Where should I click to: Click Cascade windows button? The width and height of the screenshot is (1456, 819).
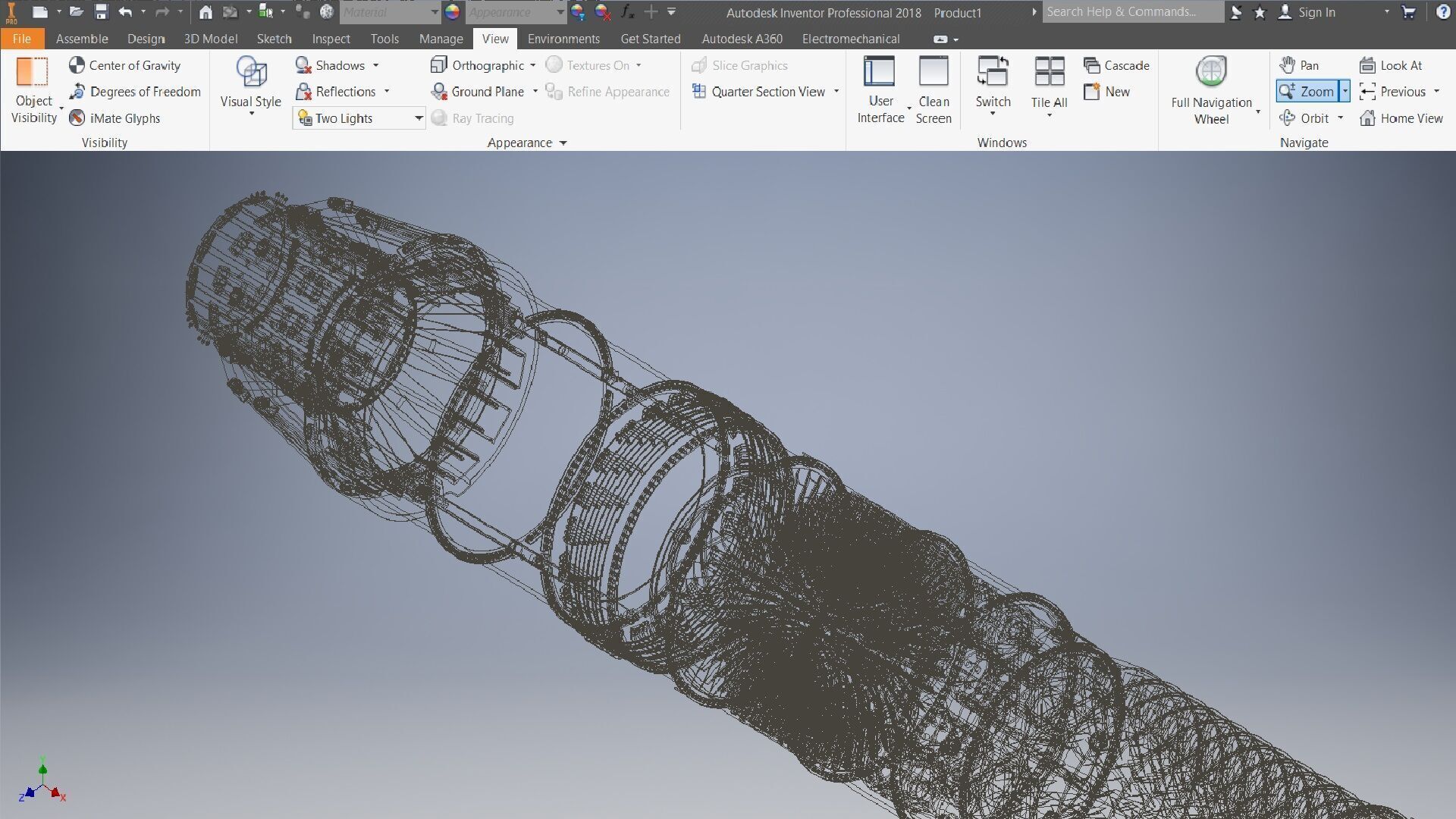(x=1116, y=65)
